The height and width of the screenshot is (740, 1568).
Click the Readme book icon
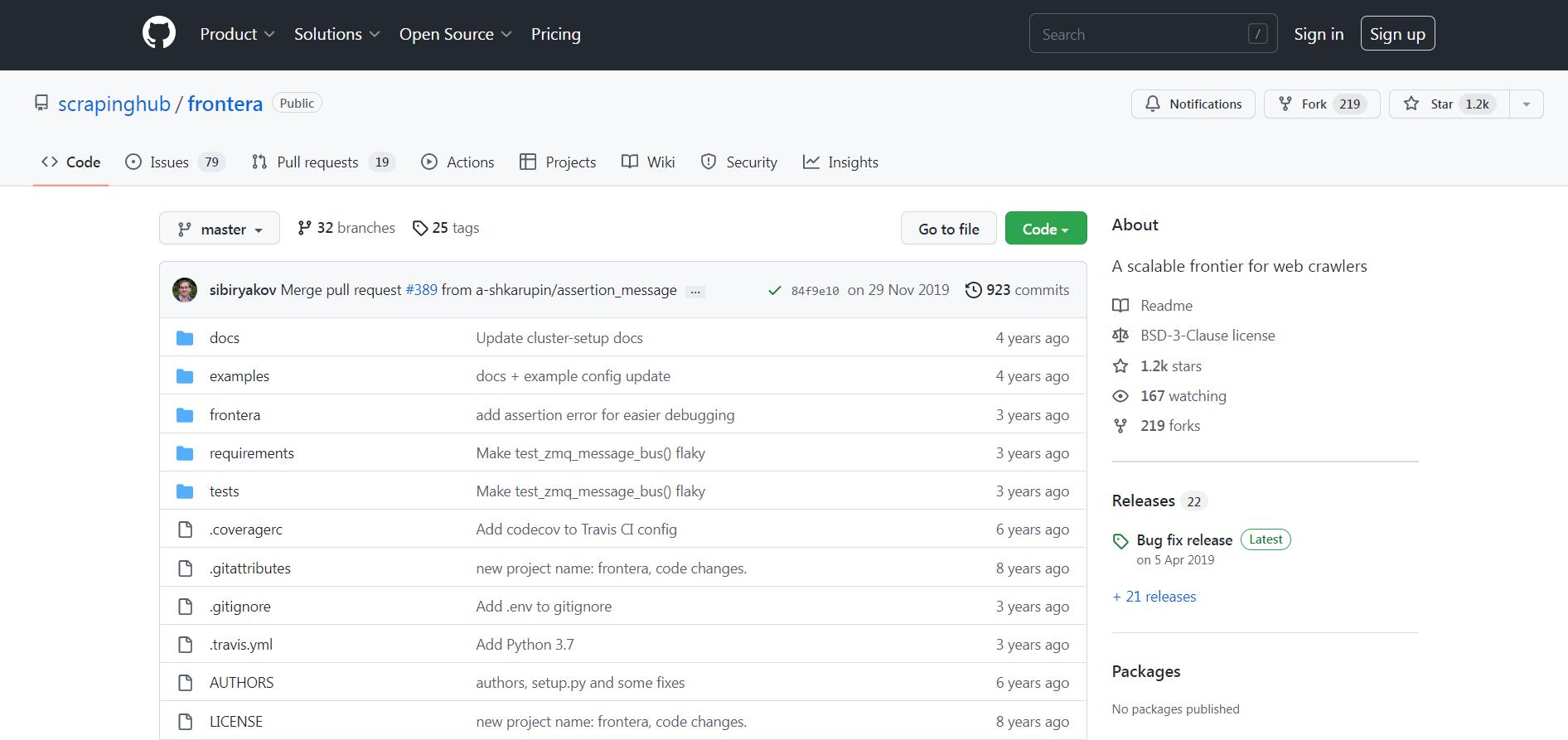pos(1120,306)
